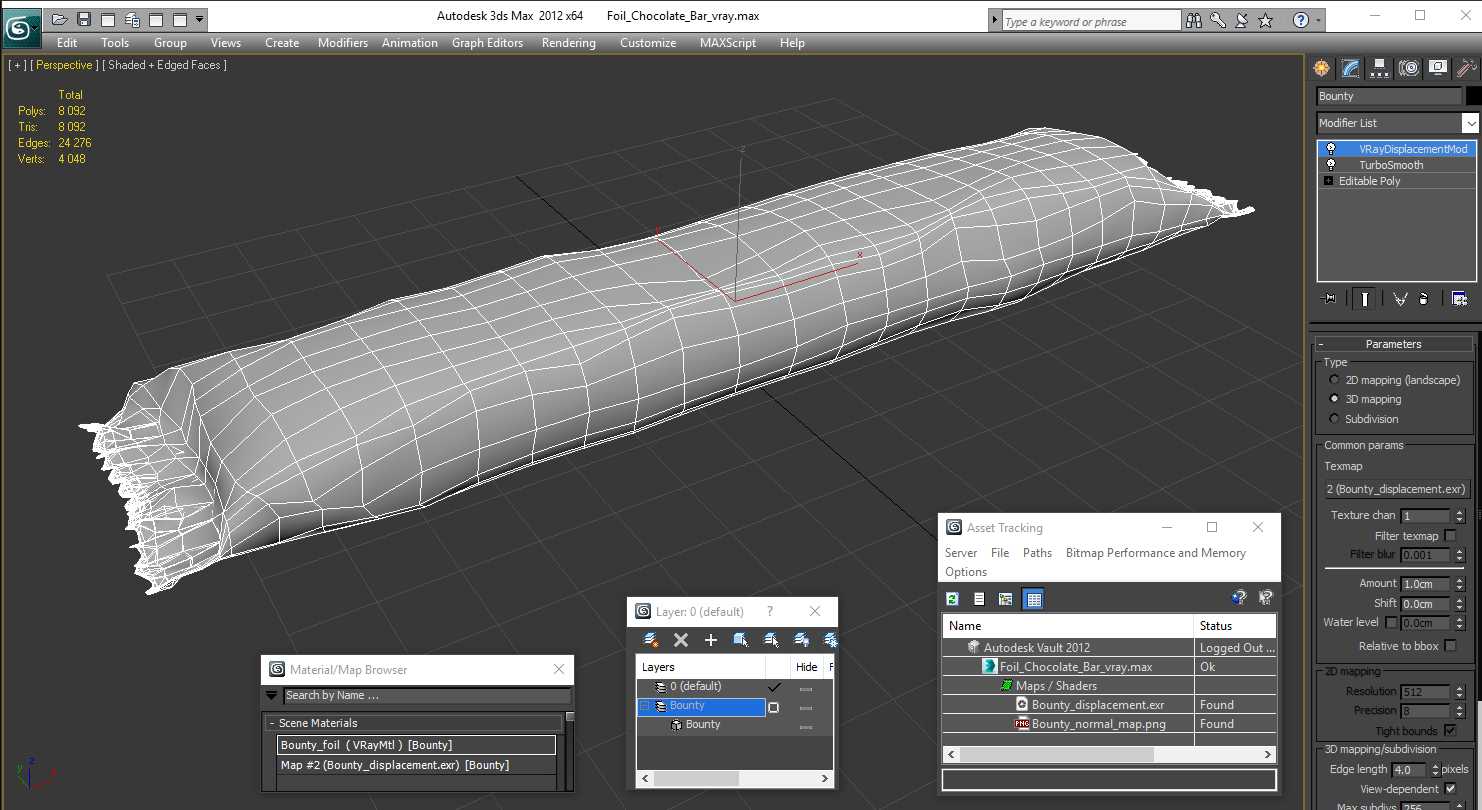Screen dimensions: 1482x810
Task: Open the Create command panel tab
Action: [x=1322, y=68]
